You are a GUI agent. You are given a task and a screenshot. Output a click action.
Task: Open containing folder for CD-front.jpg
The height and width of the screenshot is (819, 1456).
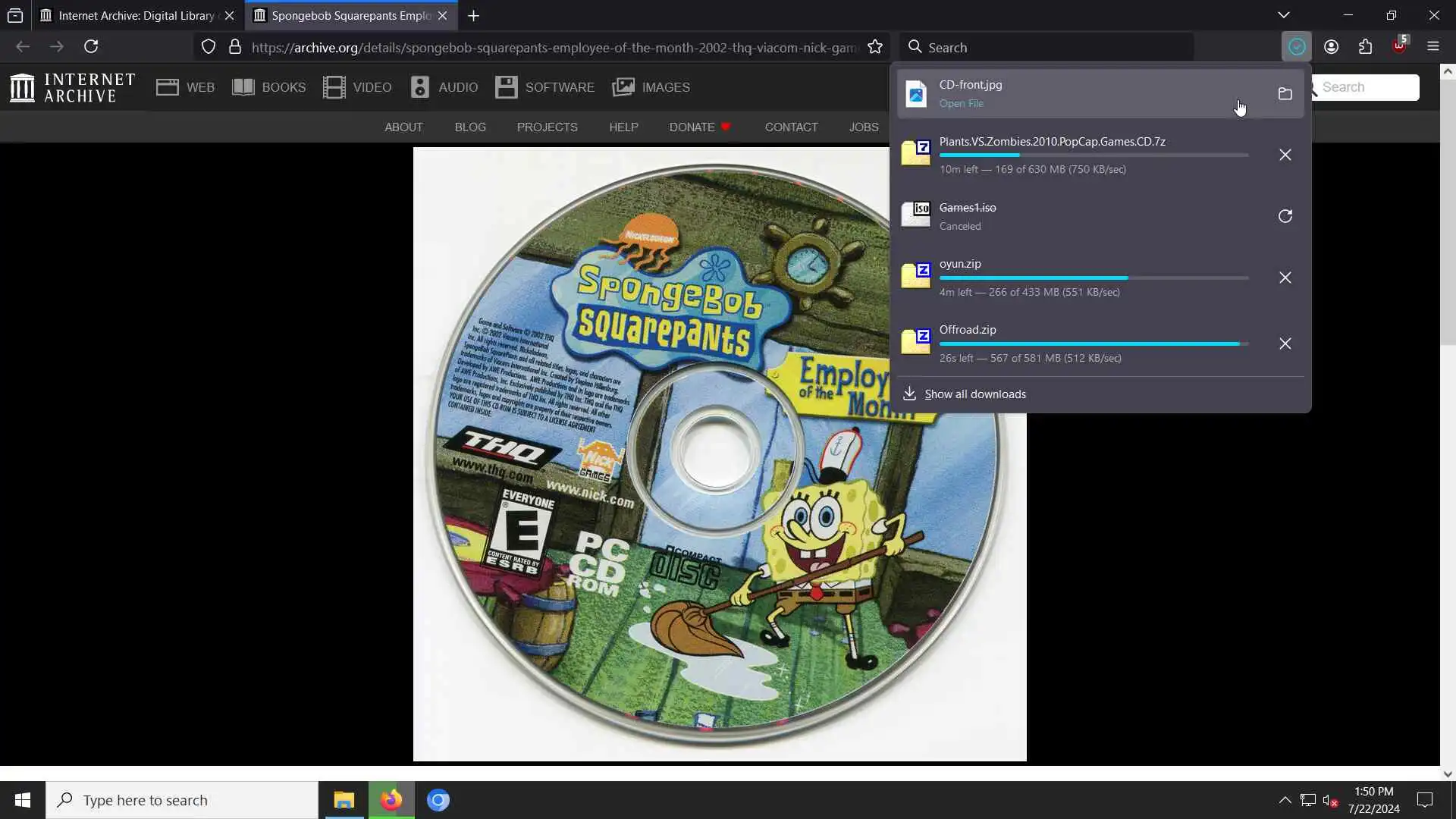click(1285, 94)
